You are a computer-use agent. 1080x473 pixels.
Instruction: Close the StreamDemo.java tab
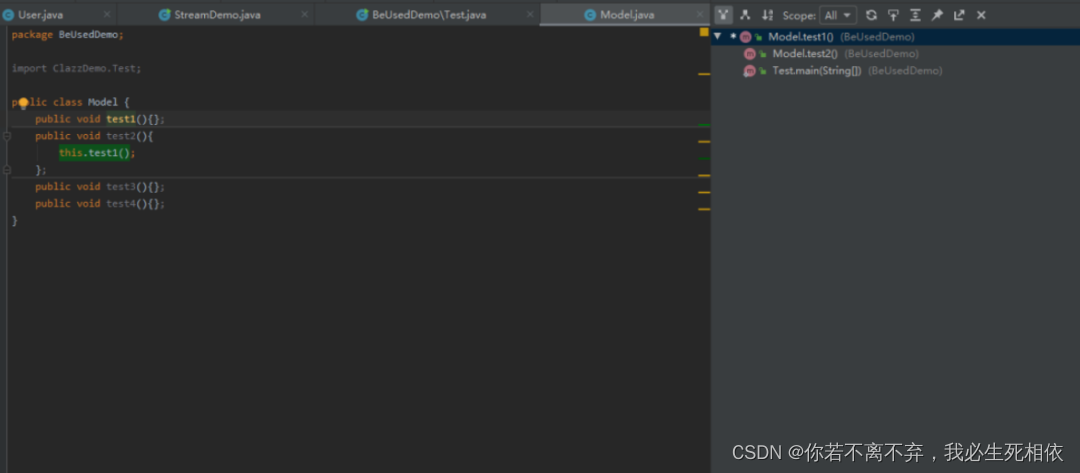(x=305, y=14)
